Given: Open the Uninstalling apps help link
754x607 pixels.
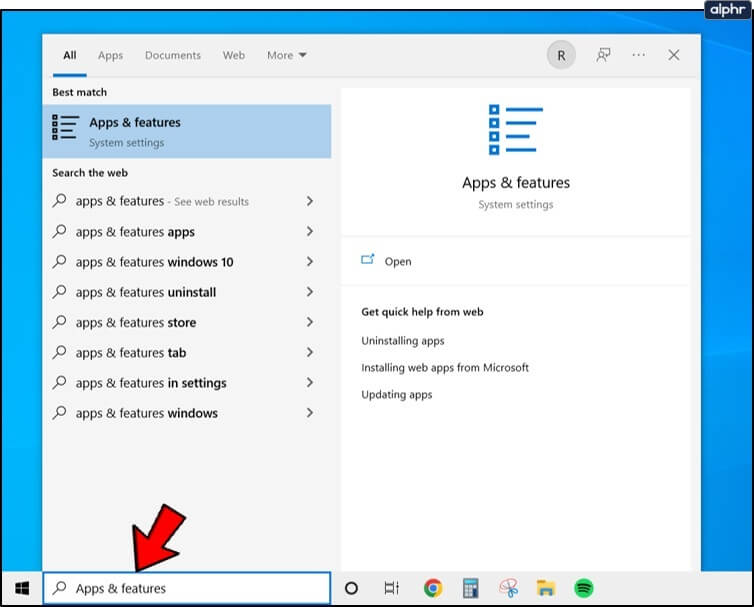Looking at the screenshot, I should tap(402, 341).
